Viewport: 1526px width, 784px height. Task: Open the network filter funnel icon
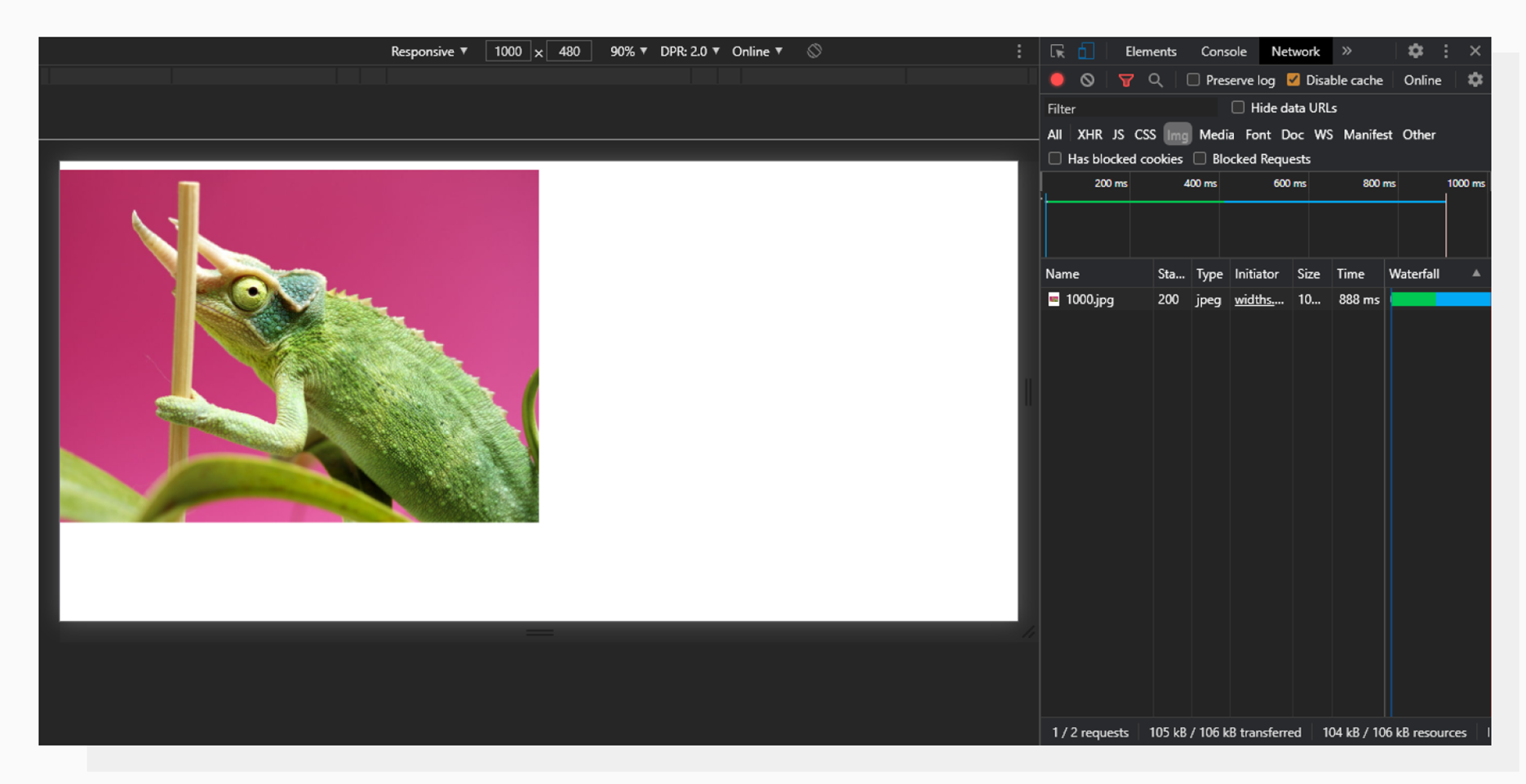[x=1126, y=80]
